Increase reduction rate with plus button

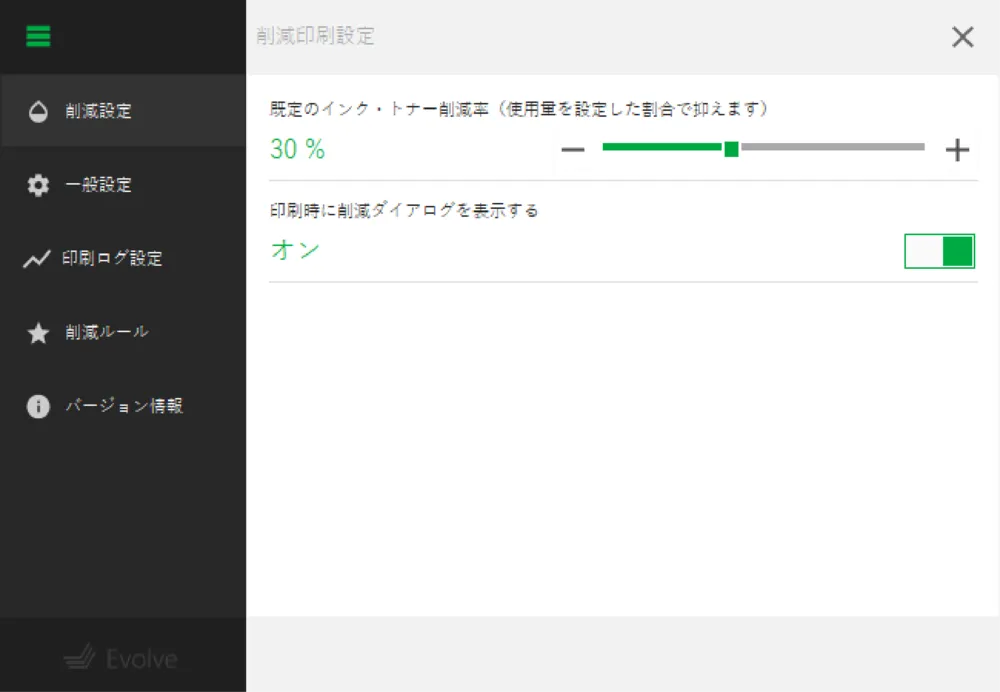(x=957, y=150)
